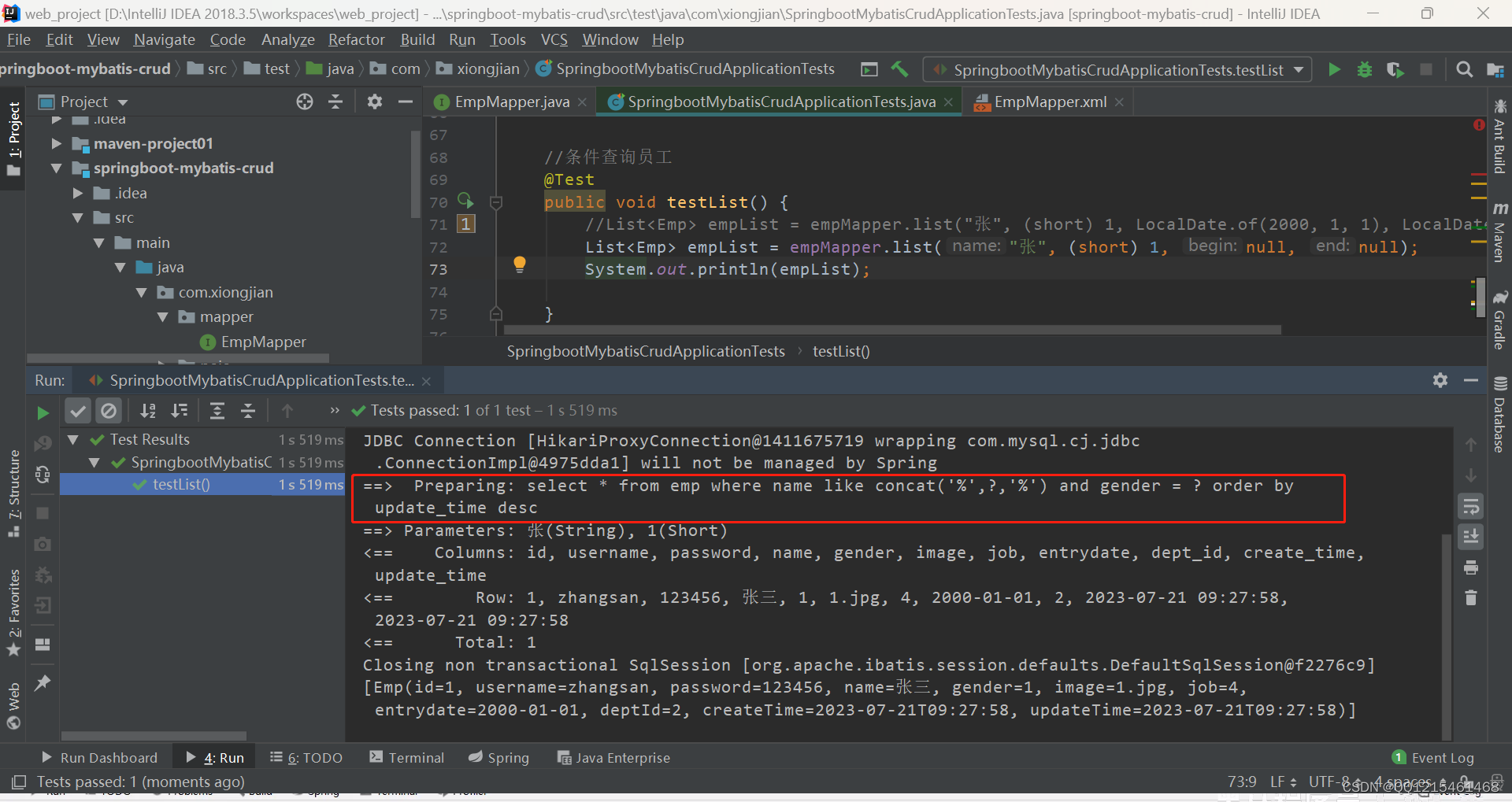Debug the testList configuration with bug icon
This screenshot has width=1512, height=802.
tap(1365, 69)
